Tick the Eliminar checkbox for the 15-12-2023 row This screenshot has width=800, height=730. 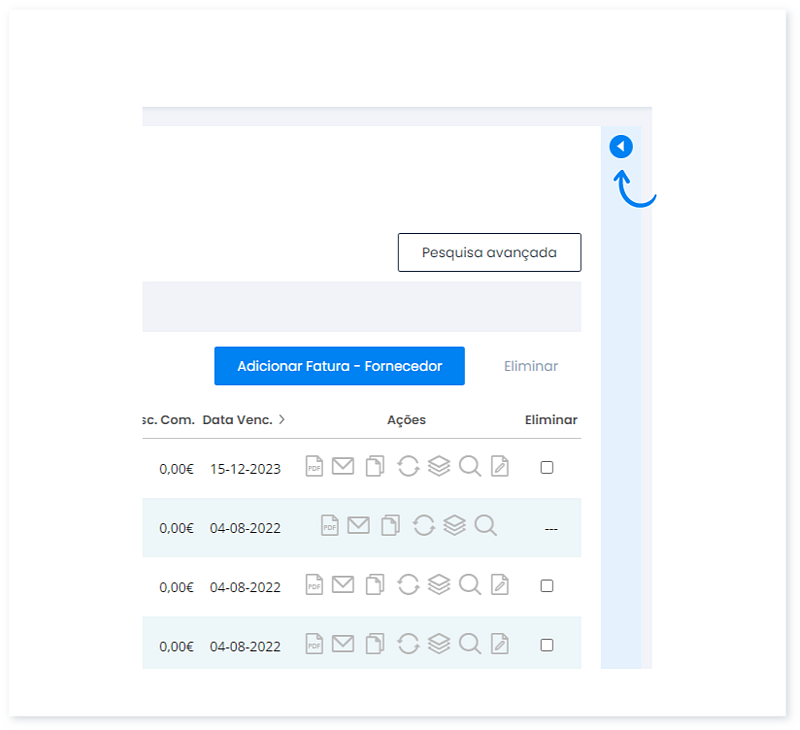click(547, 467)
